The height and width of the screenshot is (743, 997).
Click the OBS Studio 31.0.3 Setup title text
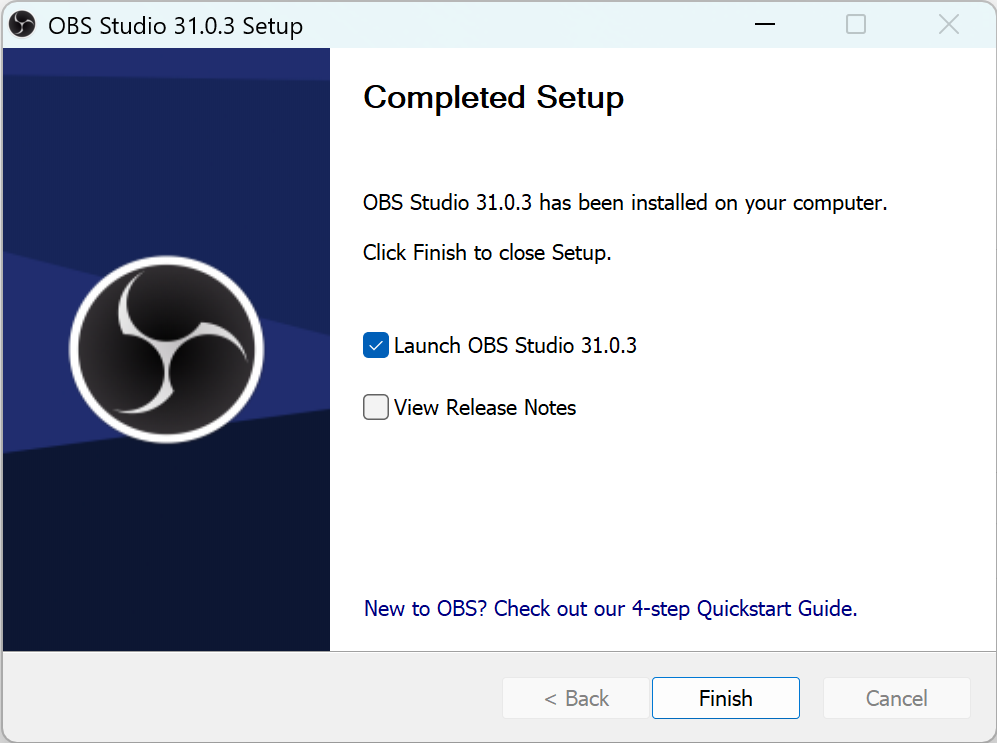(x=175, y=26)
